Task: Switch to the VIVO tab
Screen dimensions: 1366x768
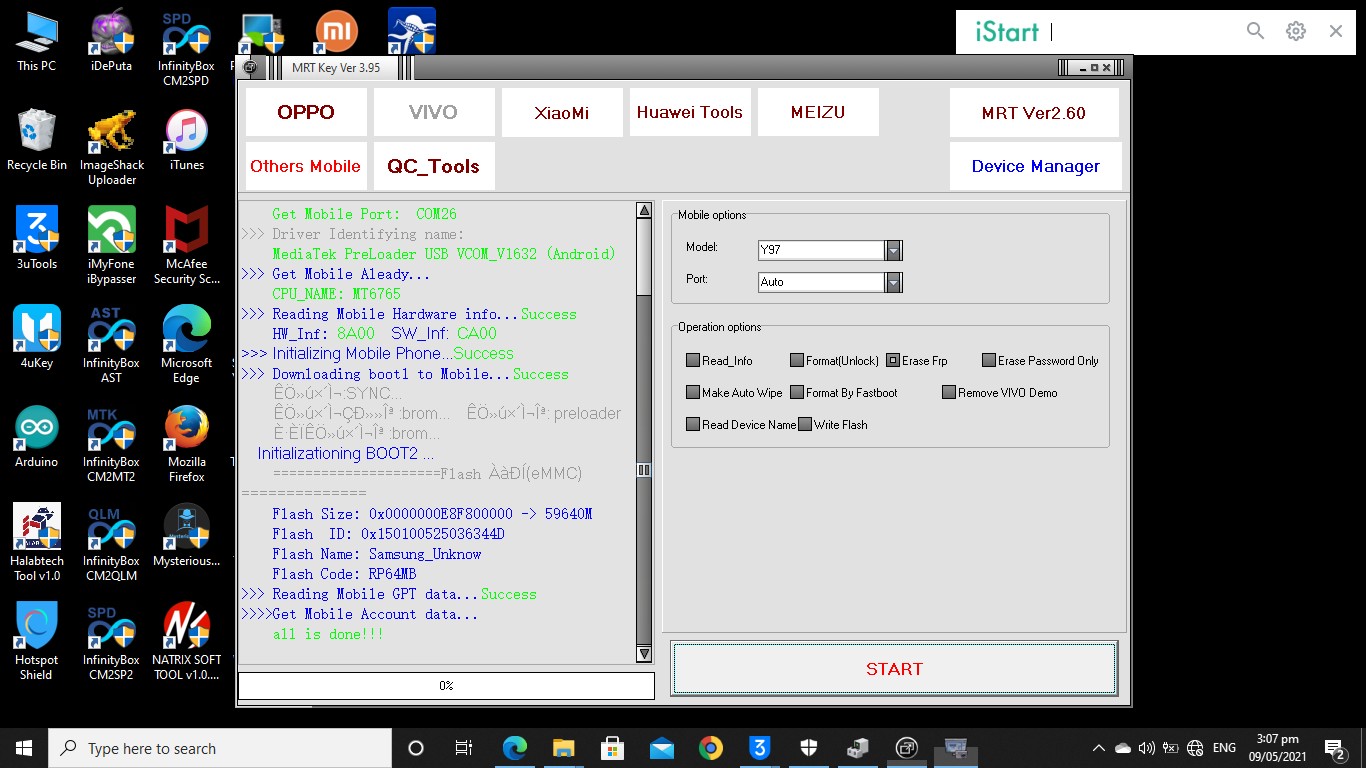Action: tap(433, 112)
